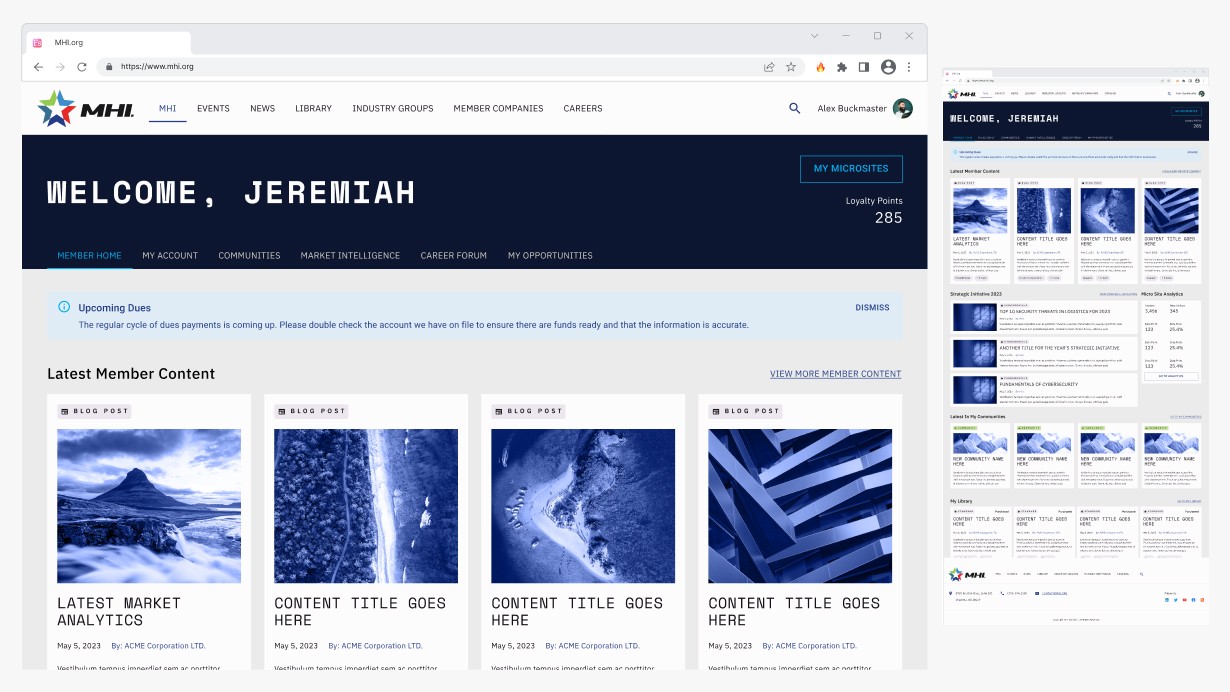Select the MHI.org browser tab
This screenshot has width=1230, height=692.
[107, 43]
